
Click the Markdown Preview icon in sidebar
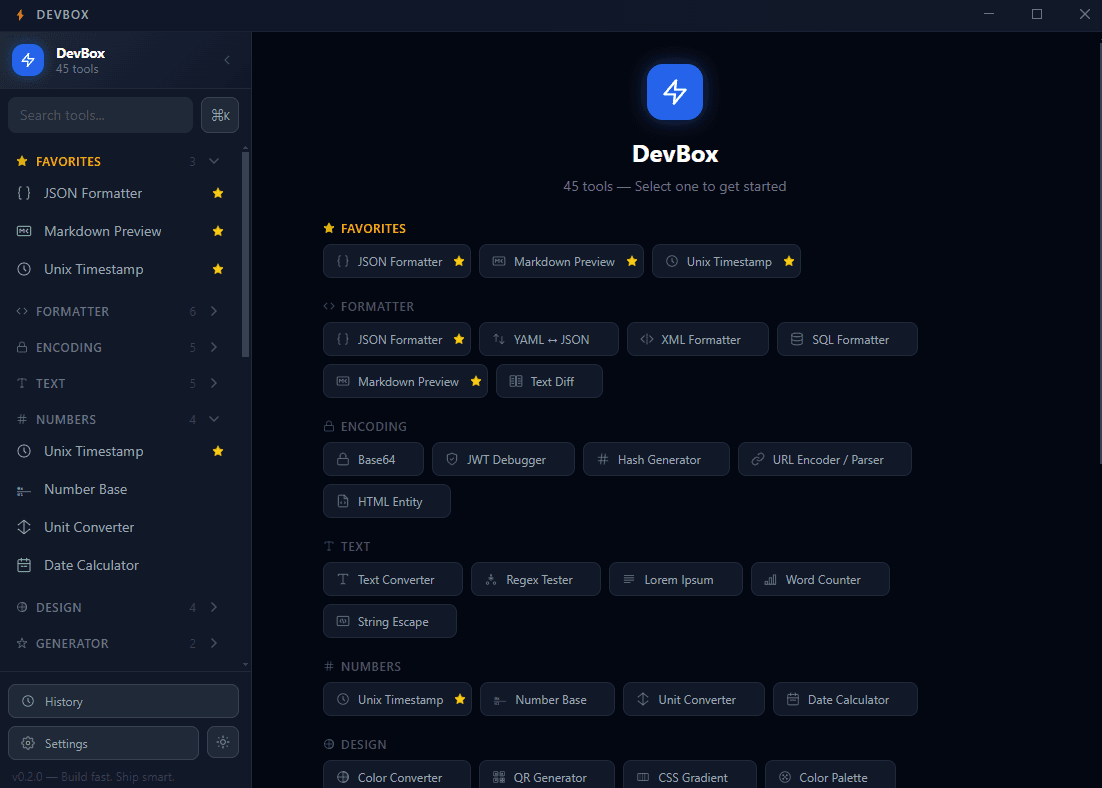(x=22, y=231)
